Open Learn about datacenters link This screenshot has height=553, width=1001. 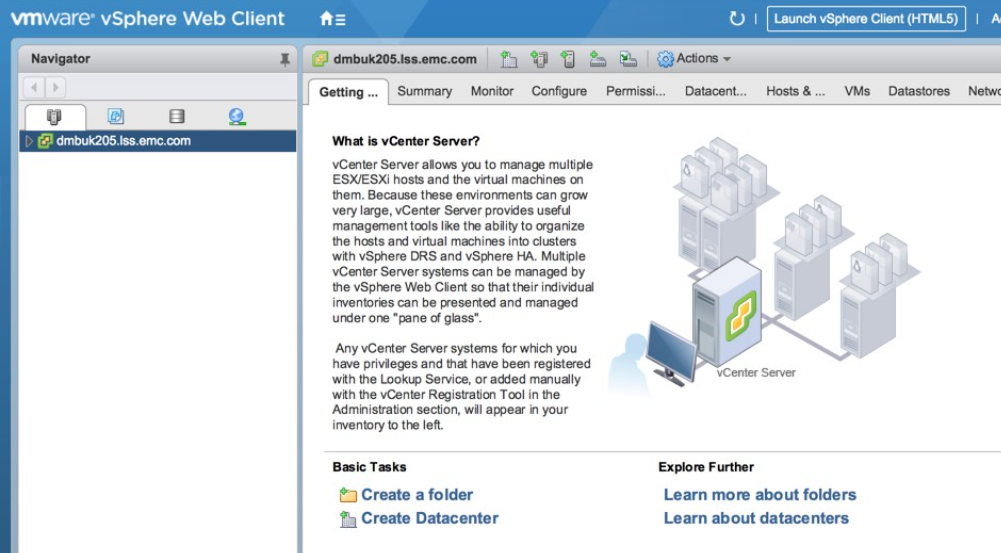click(756, 518)
